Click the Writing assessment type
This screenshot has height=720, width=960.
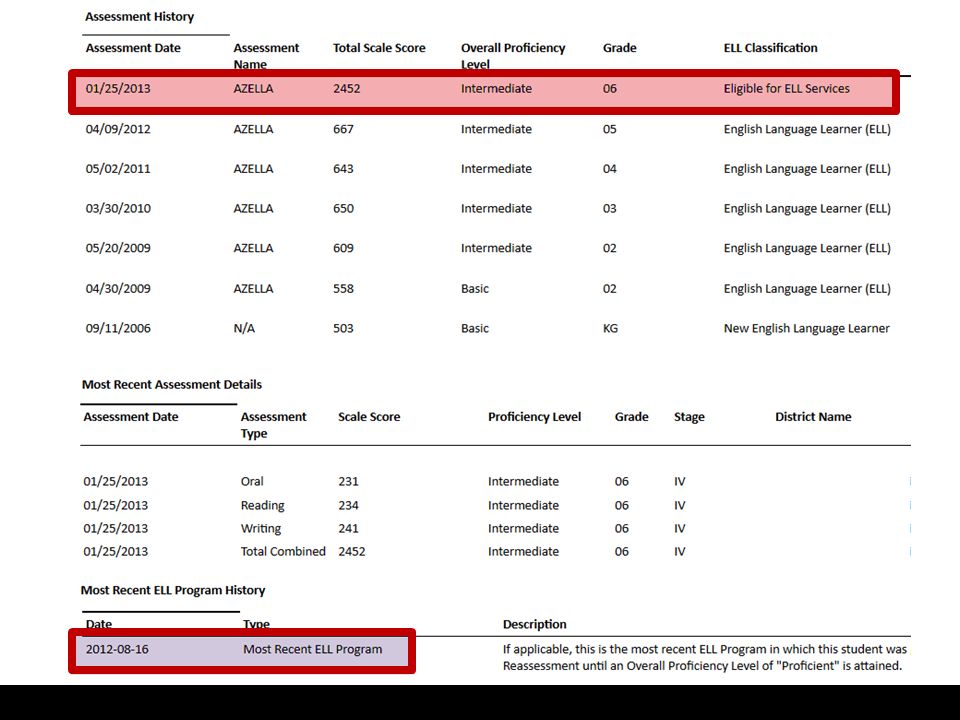pyautogui.click(x=261, y=529)
